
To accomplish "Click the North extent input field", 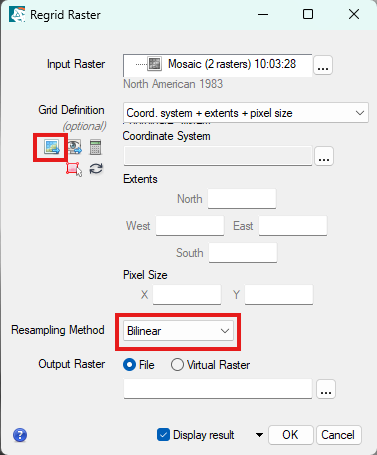I will click(242, 199).
